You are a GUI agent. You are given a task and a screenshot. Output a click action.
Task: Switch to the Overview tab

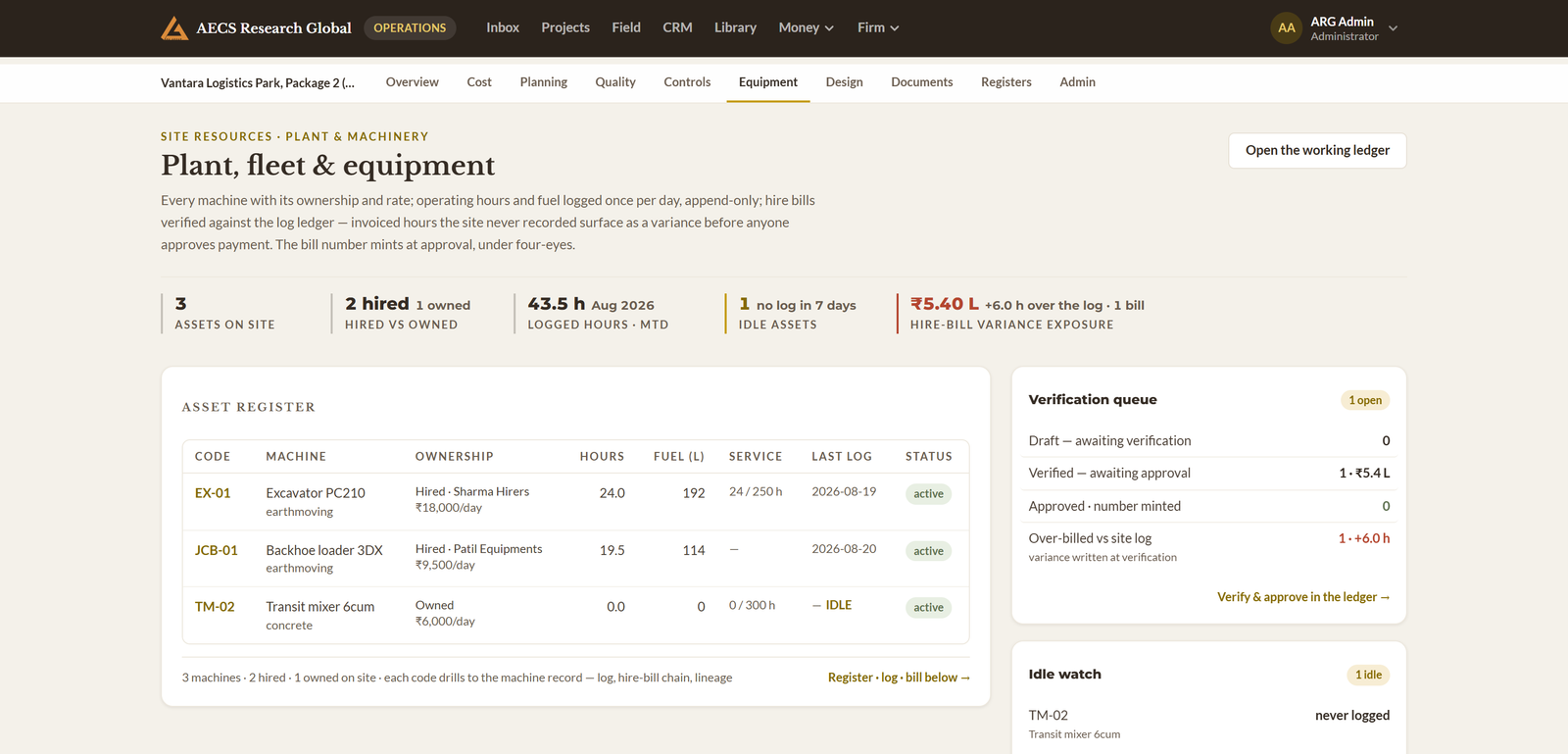click(412, 82)
